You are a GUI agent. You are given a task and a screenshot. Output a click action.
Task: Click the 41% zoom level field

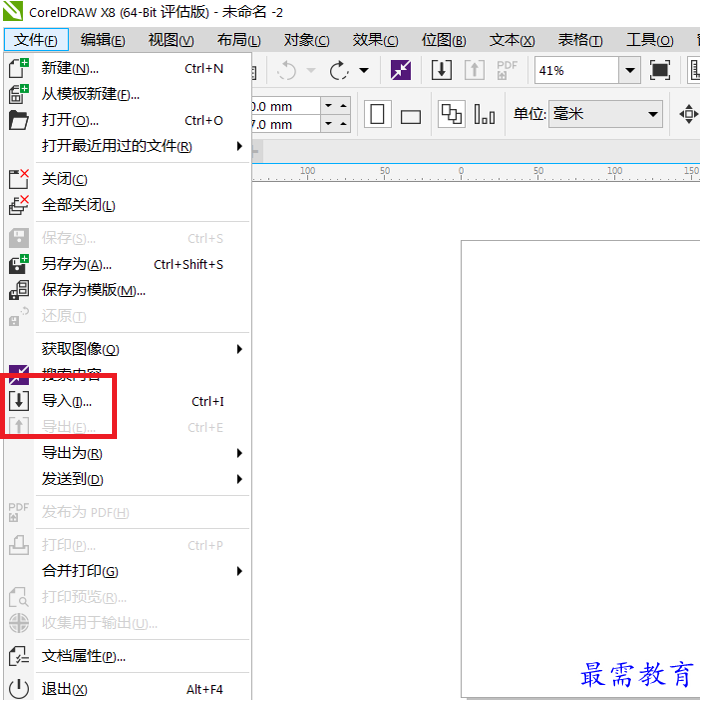click(576, 70)
